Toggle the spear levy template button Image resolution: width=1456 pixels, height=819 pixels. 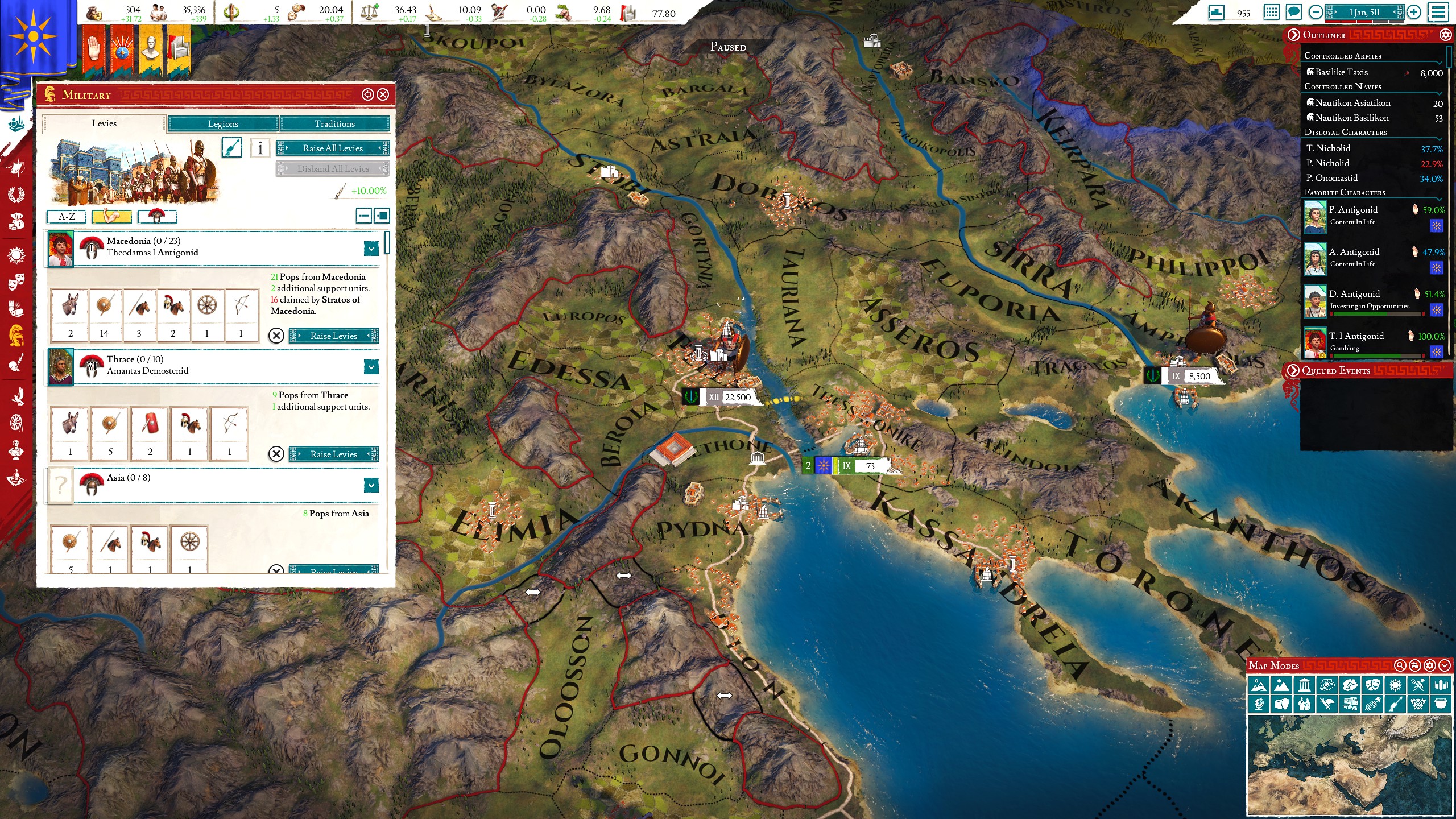[x=231, y=148]
